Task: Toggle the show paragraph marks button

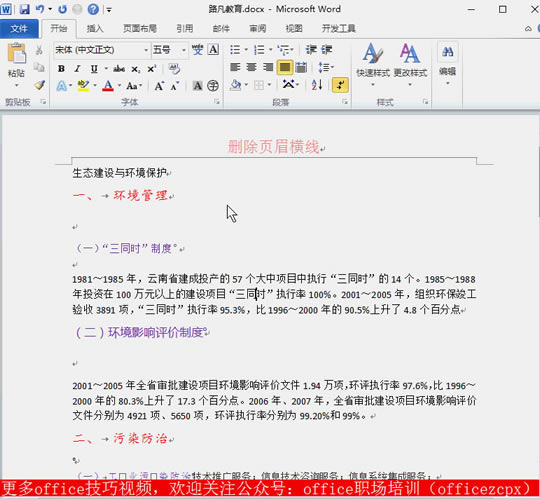Action: point(340,85)
